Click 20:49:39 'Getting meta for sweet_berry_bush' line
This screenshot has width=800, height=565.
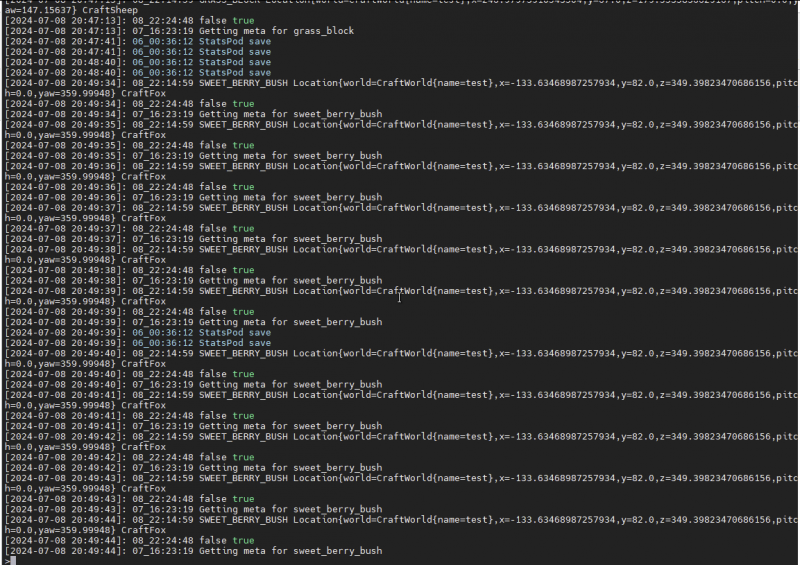pyautogui.click(x=193, y=322)
